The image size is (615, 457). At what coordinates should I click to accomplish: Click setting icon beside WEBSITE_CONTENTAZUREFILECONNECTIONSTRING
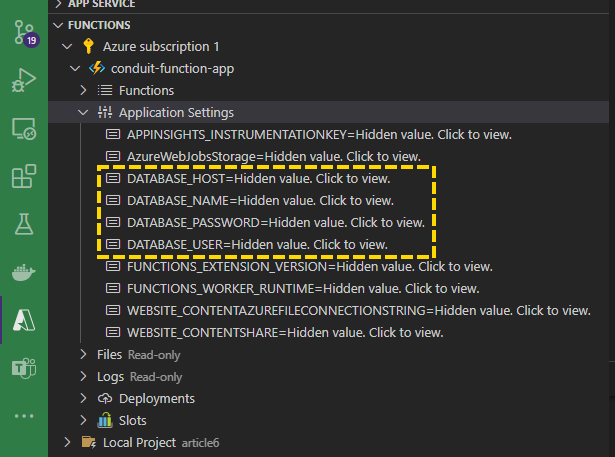tap(113, 310)
